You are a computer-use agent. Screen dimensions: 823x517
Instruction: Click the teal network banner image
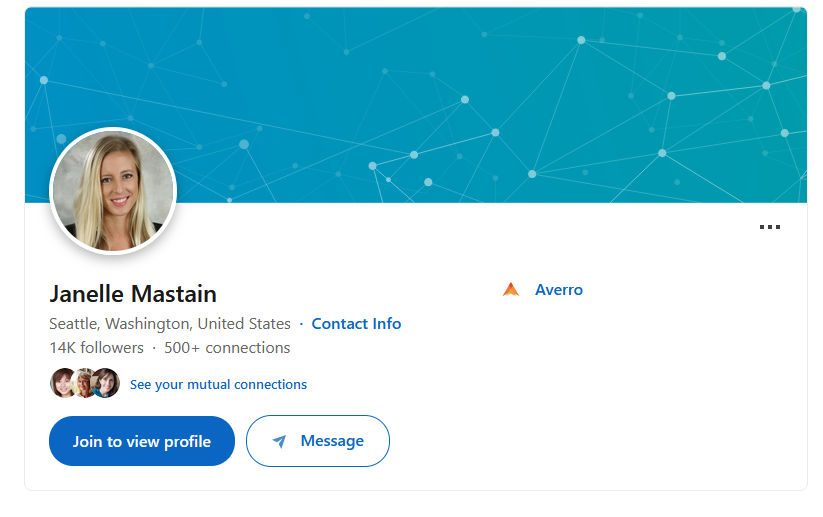pos(450,100)
